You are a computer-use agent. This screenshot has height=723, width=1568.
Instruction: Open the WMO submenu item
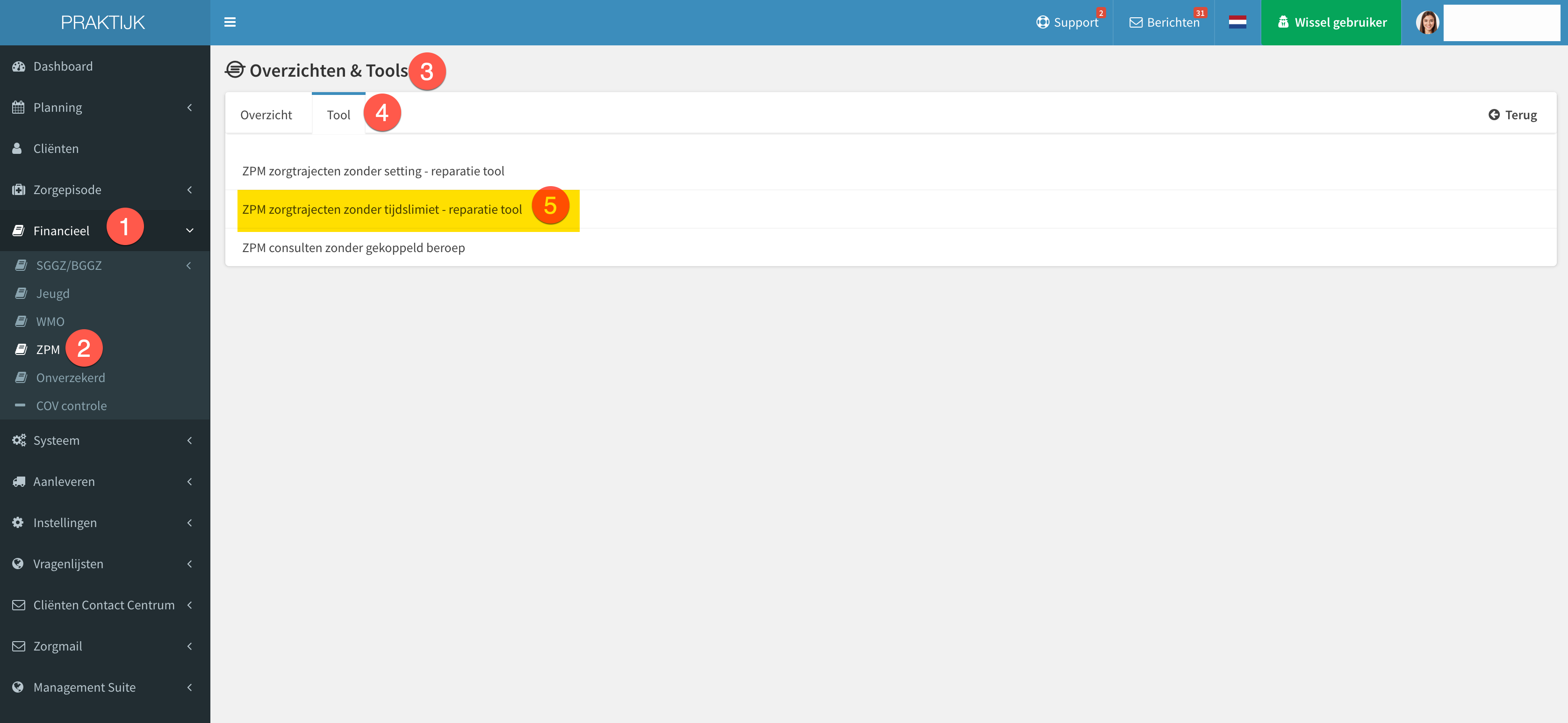(105, 322)
